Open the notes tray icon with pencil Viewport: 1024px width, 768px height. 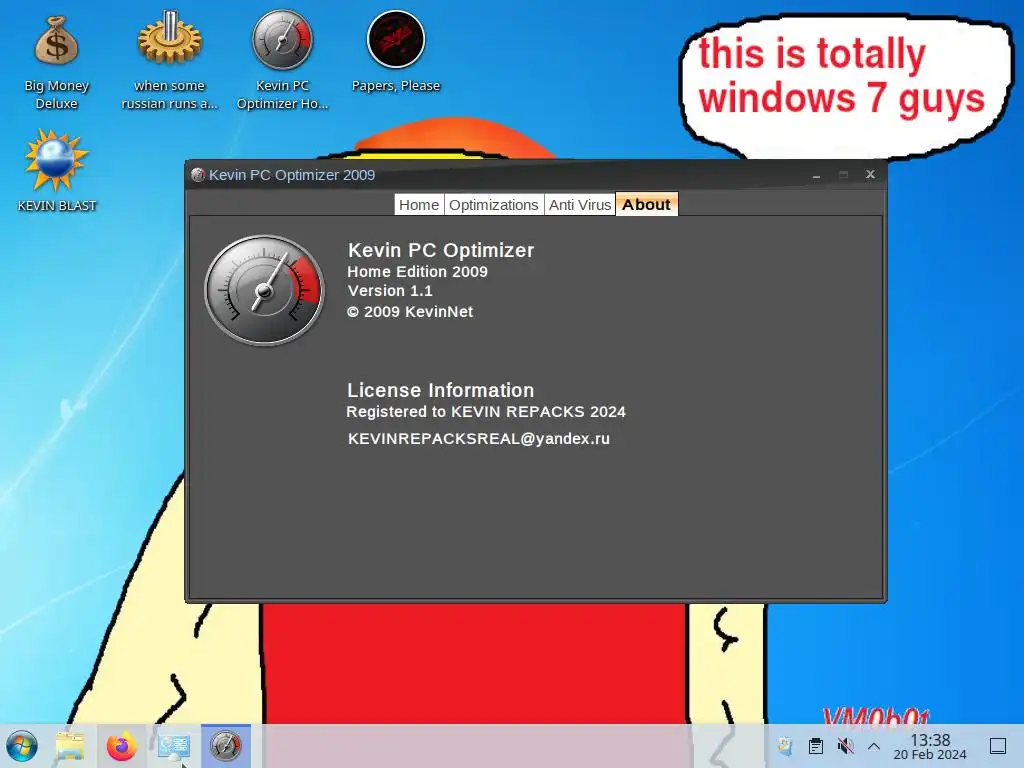tap(785, 746)
